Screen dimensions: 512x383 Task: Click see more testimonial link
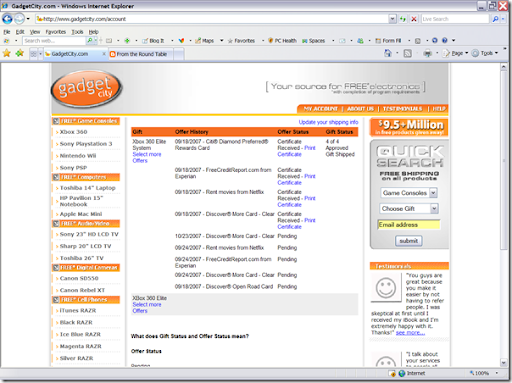pos(410,333)
